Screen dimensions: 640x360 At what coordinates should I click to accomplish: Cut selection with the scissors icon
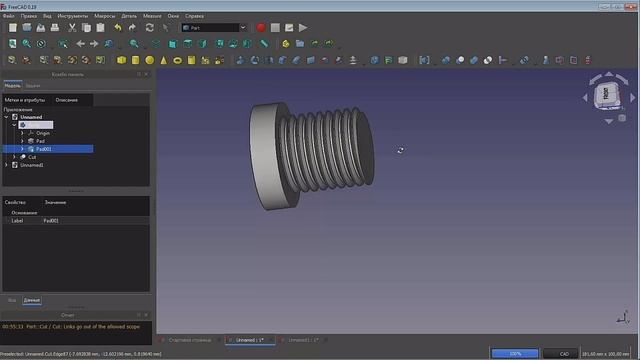pyautogui.click(x=72, y=28)
